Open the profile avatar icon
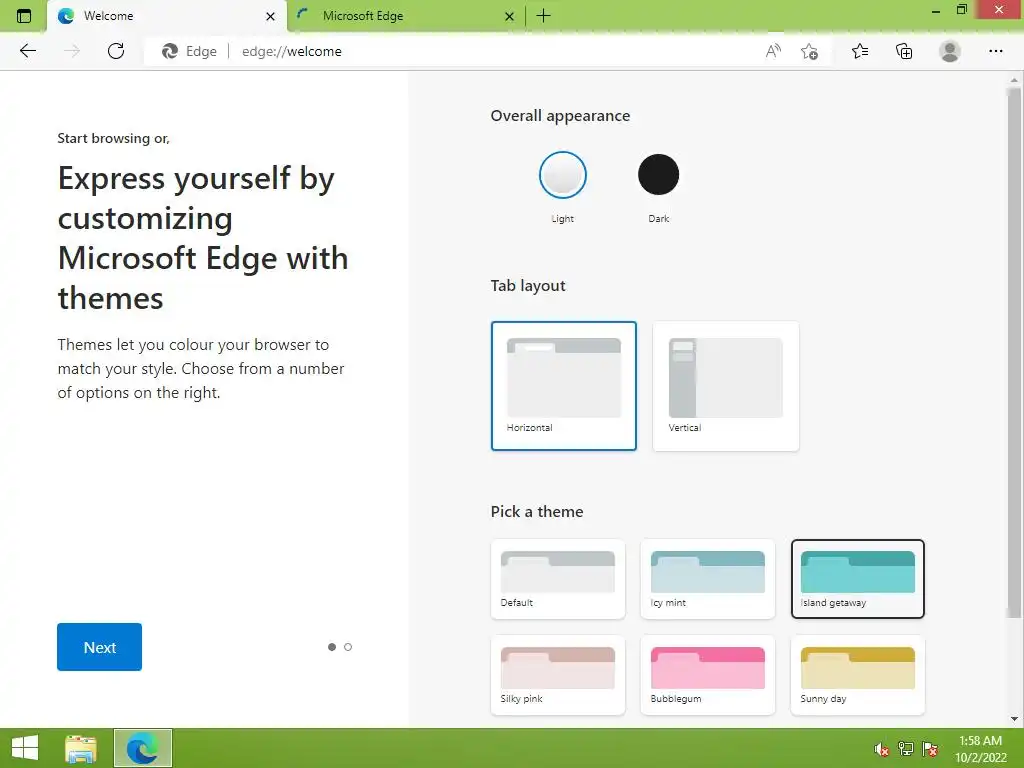The width and height of the screenshot is (1024, 768). point(950,51)
